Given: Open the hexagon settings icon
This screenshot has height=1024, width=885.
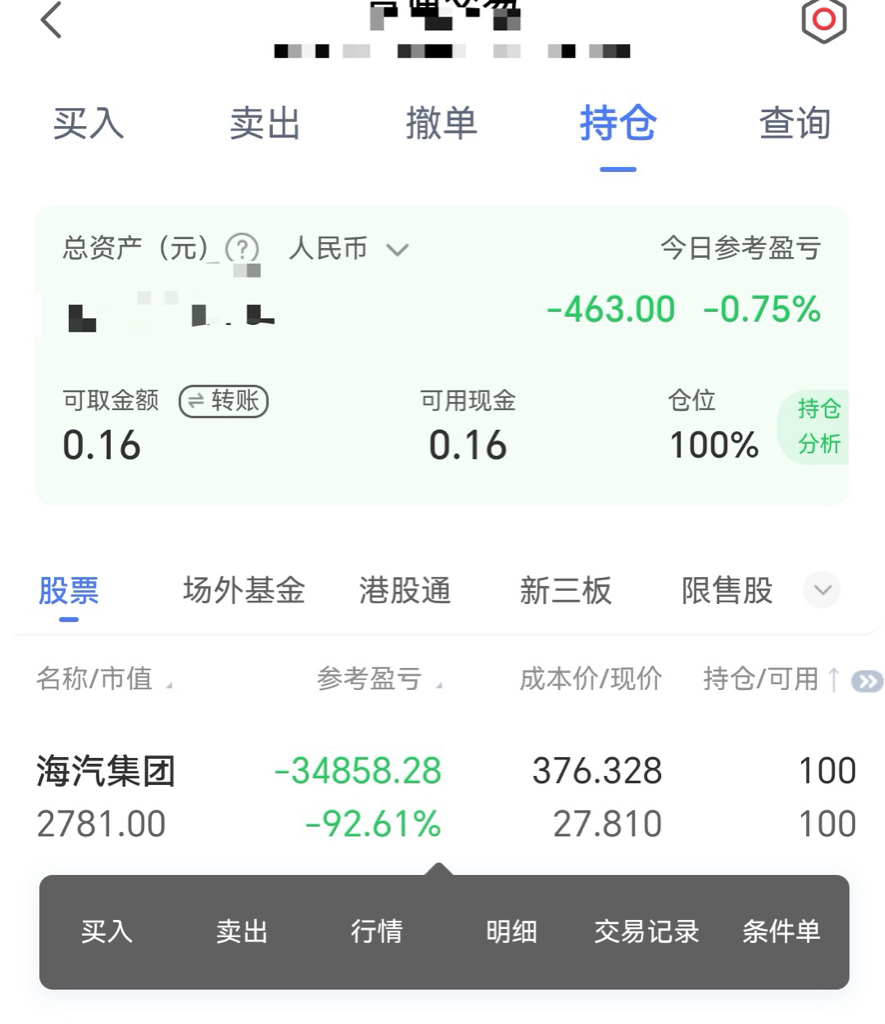Looking at the screenshot, I should [x=824, y=20].
